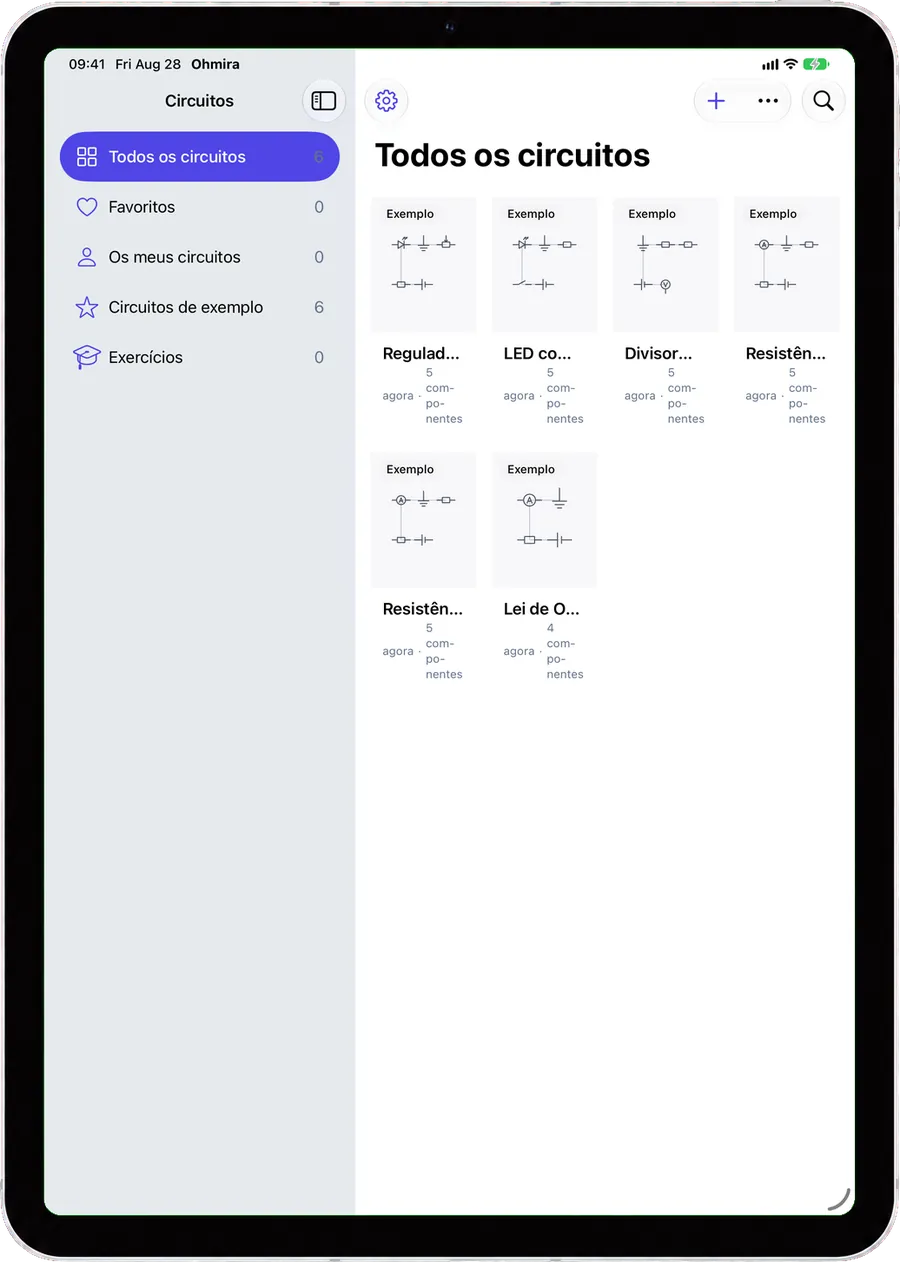Click the Circuitos sidebar title
The width and height of the screenshot is (900, 1262).
(x=199, y=101)
